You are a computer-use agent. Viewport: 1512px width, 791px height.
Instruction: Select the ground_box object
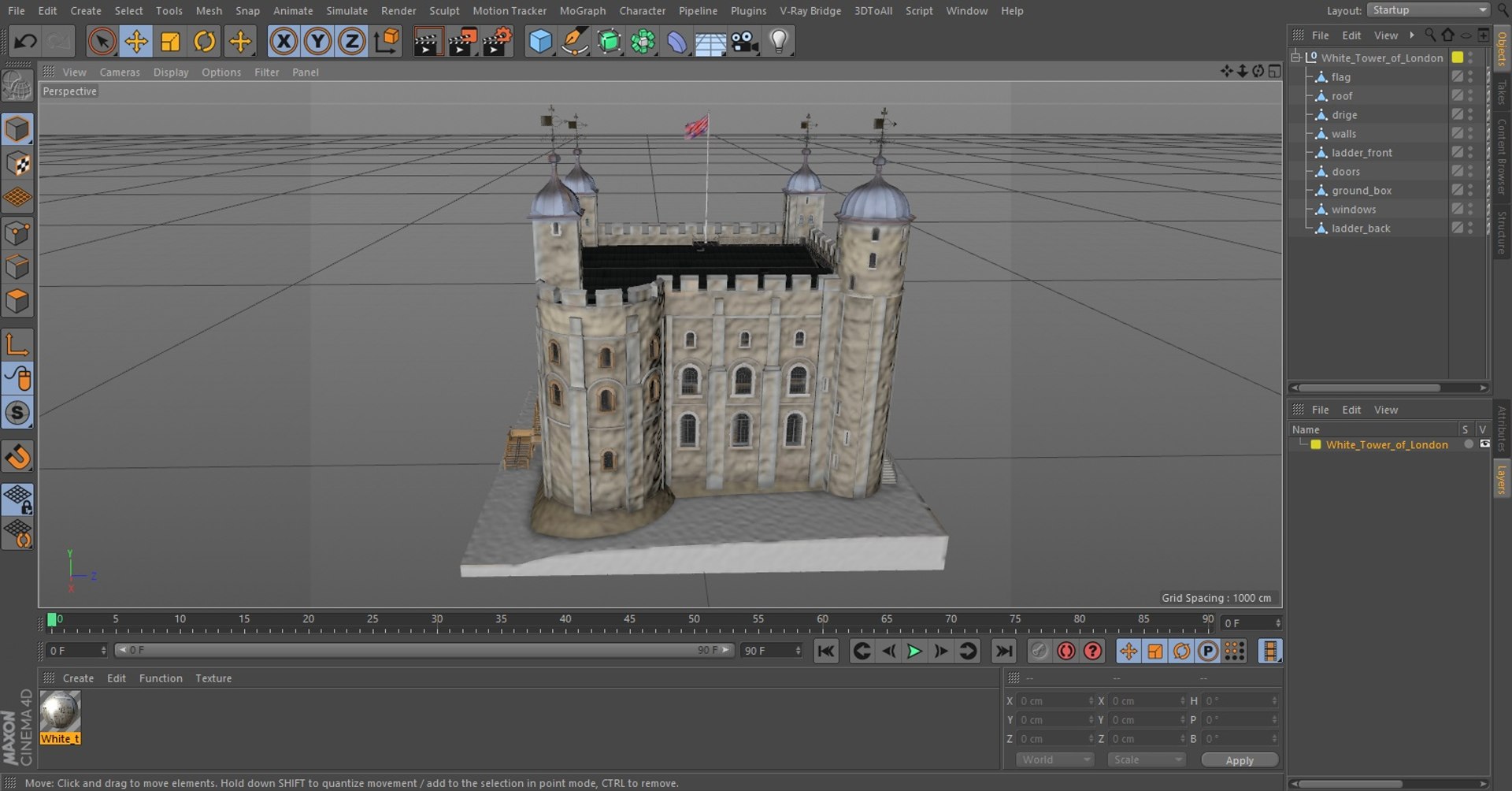pos(1362,191)
